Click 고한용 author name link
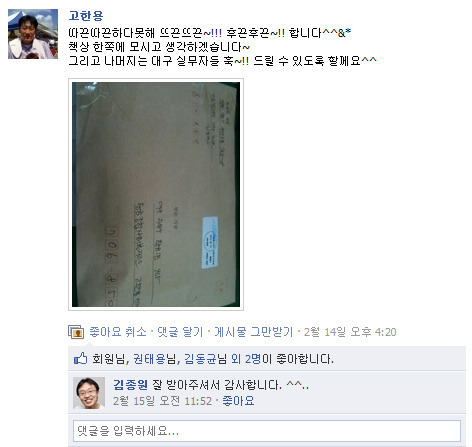Image resolution: width=472 pixels, height=447 pixels. tap(86, 16)
